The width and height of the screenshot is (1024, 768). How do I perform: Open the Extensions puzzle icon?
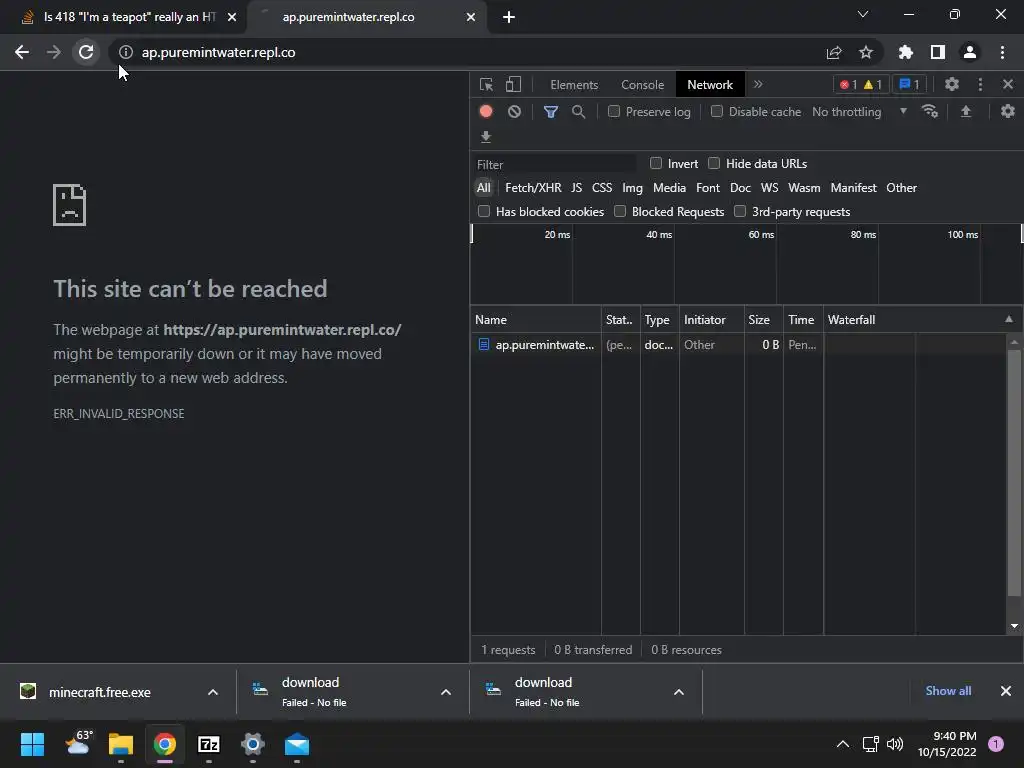pos(906,52)
